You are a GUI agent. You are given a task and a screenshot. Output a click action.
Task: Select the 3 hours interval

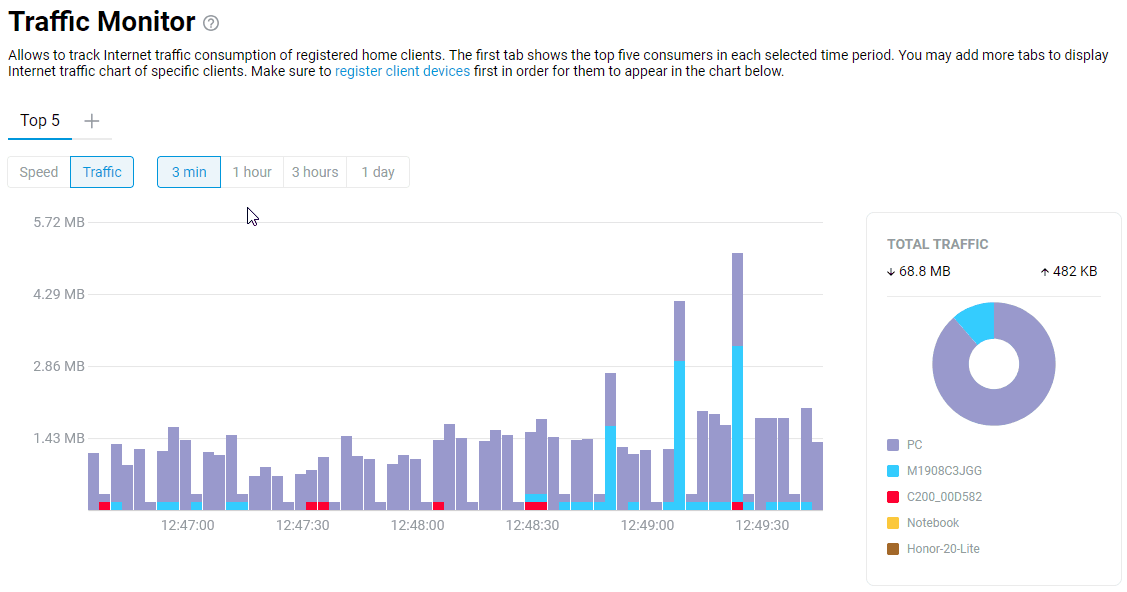314,172
